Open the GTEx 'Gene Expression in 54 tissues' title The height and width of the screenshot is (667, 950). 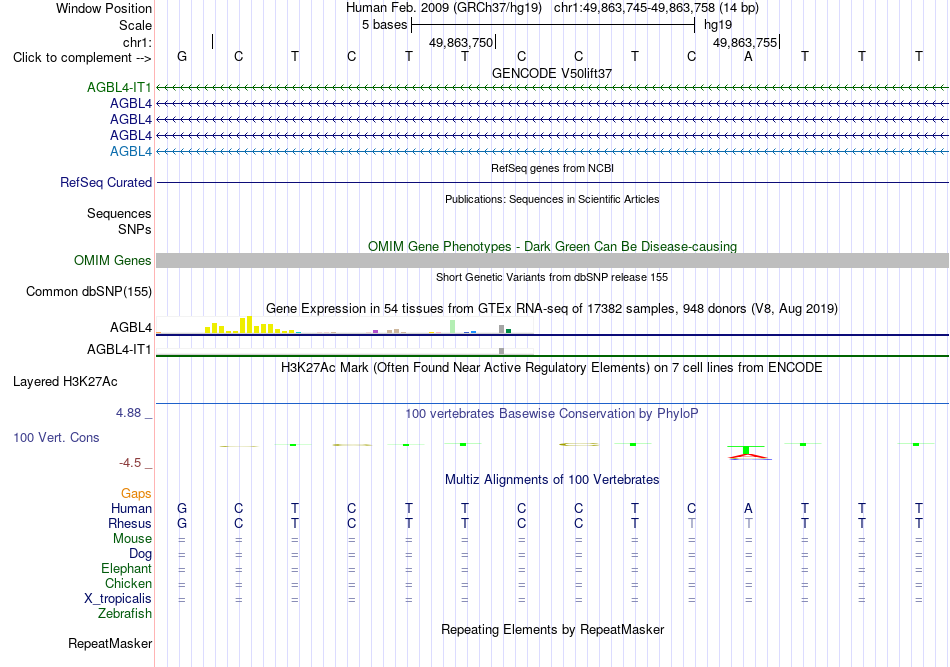tap(552, 308)
